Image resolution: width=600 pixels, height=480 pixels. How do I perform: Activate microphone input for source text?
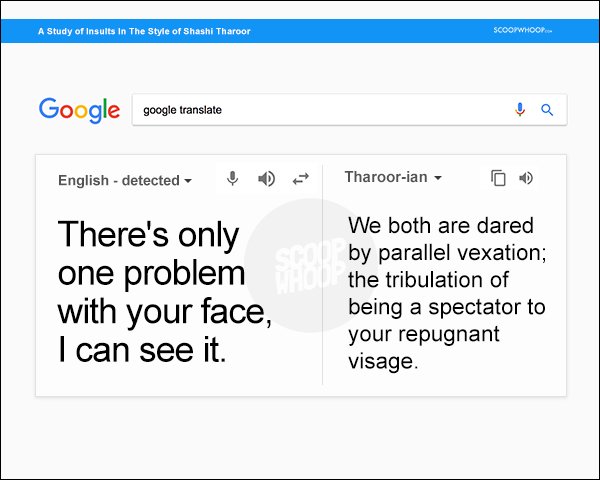(232, 178)
